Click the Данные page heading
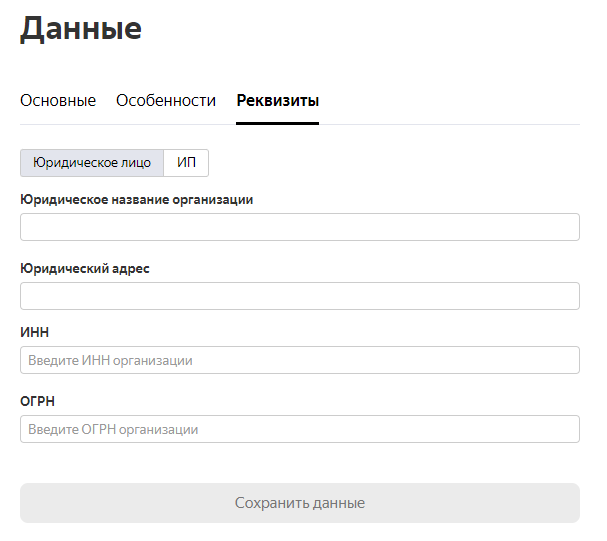The image size is (607, 541). tap(81, 29)
